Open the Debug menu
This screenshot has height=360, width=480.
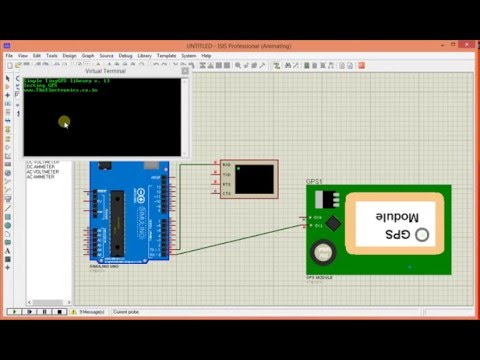pos(125,56)
